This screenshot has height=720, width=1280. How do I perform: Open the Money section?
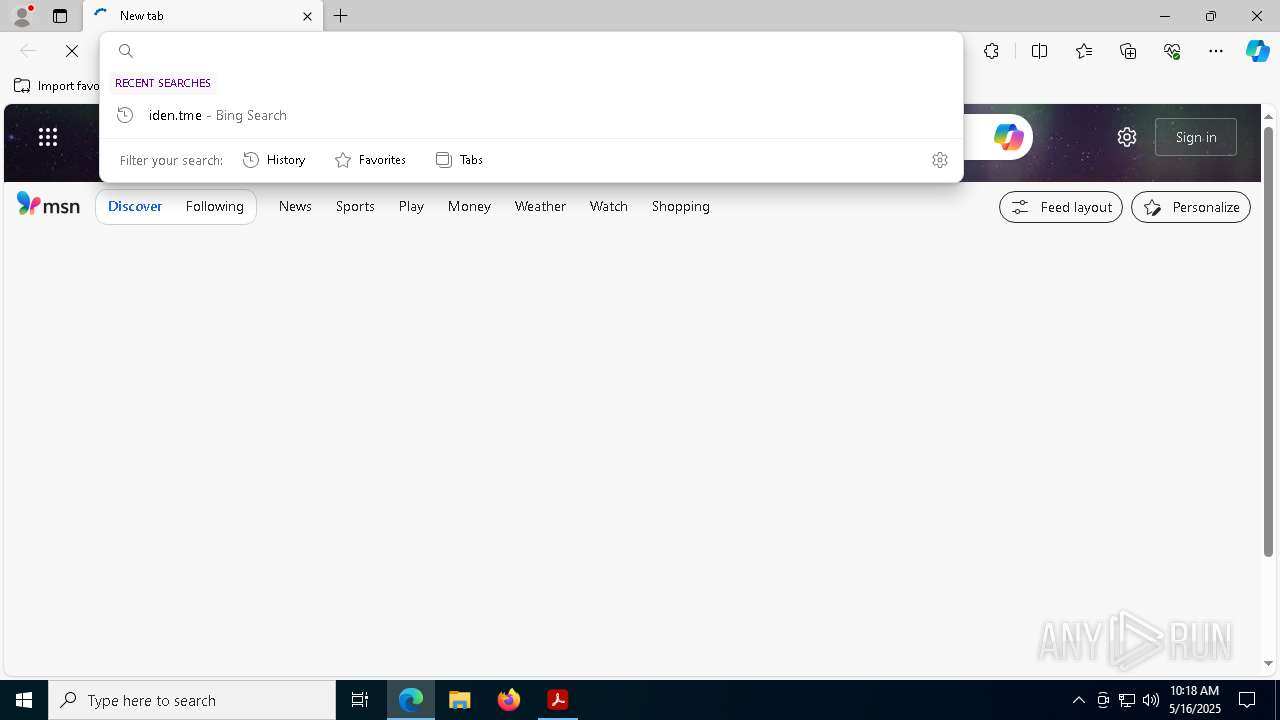point(469,206)
